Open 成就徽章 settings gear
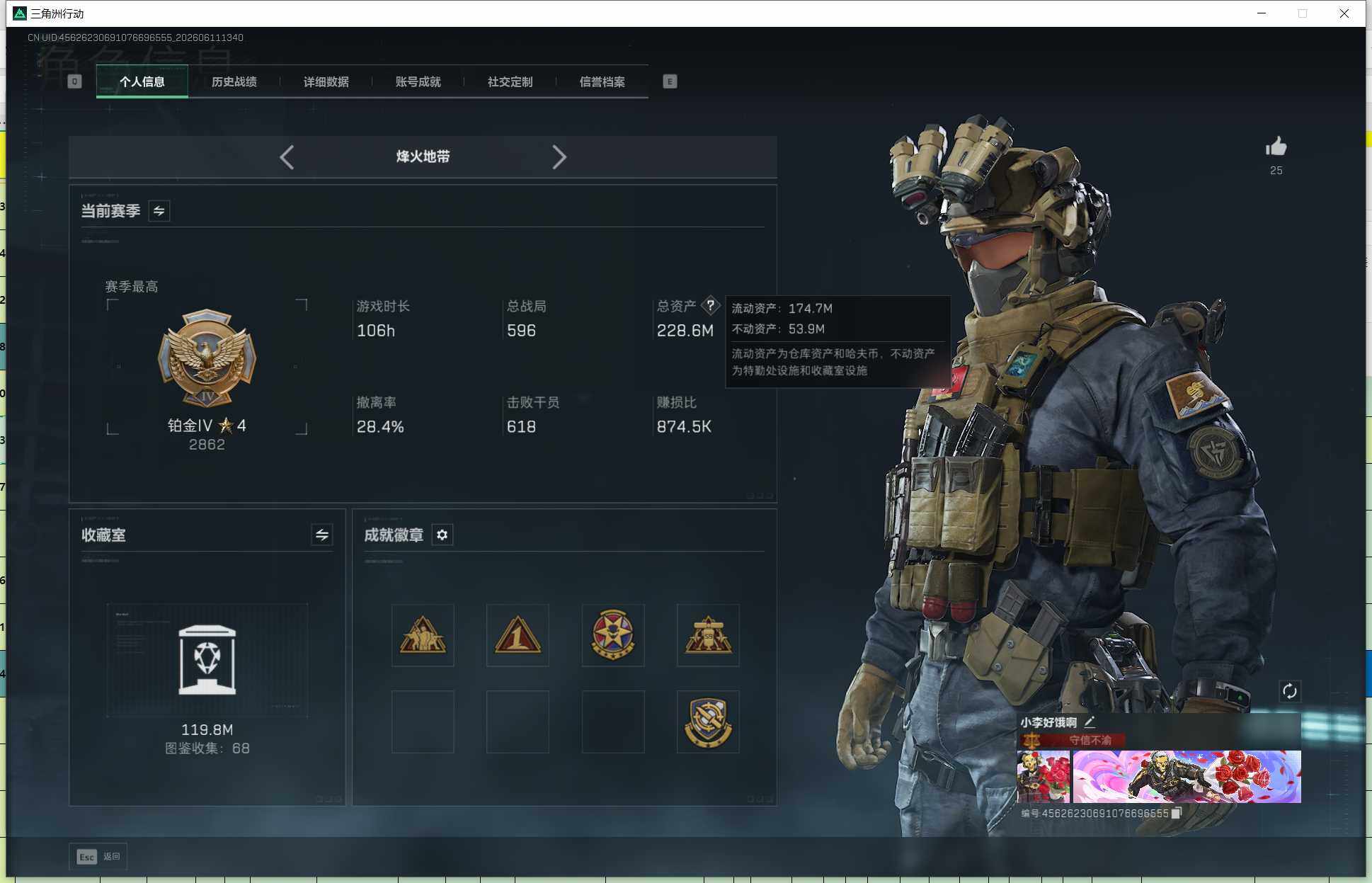The image size is (1372, 883). pos(442,535)
